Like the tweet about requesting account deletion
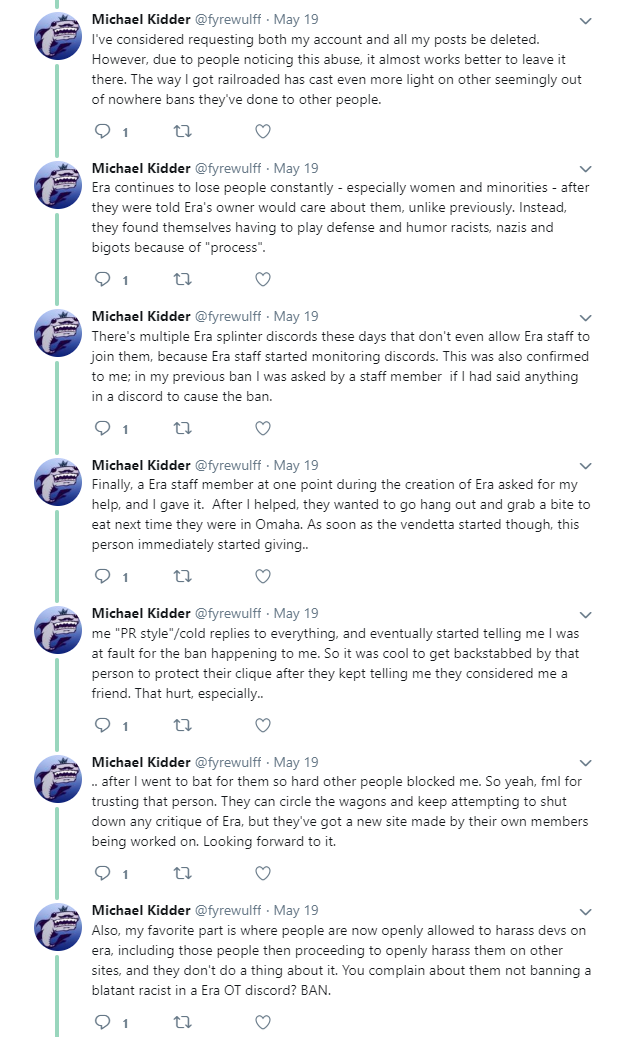 pos(263,131)
